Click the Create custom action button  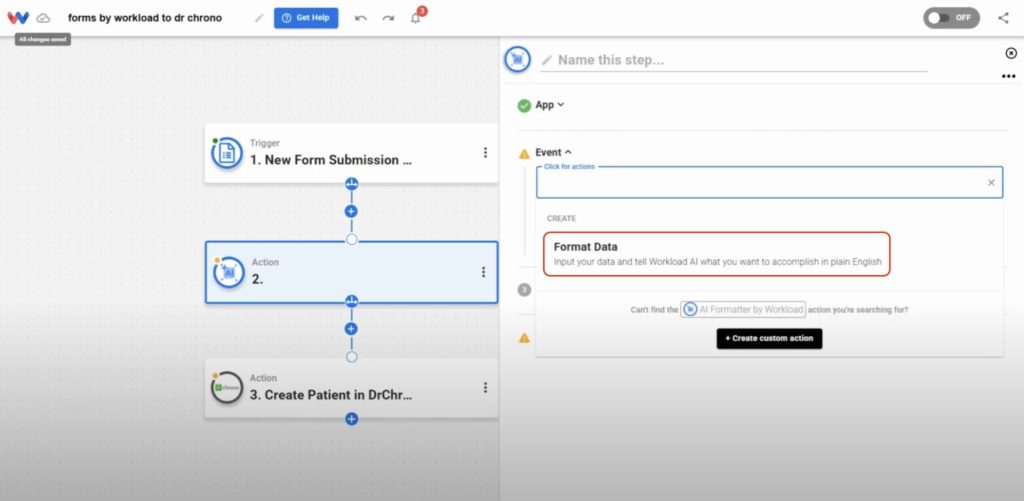769,338
